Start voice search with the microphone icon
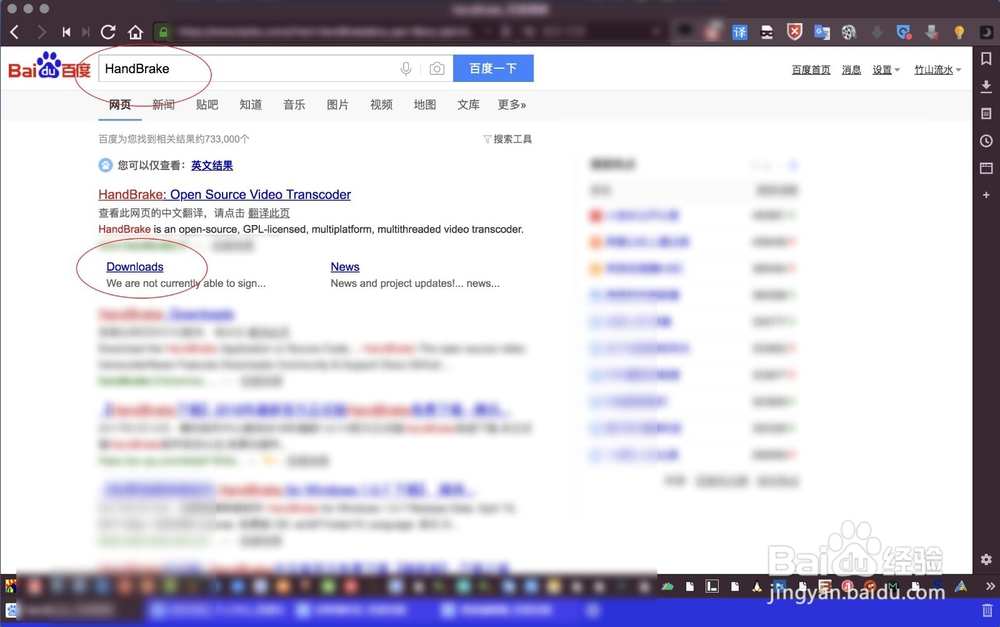This screenshot has width=1000, height=627. pyautogui.click(x=407, y=69)
